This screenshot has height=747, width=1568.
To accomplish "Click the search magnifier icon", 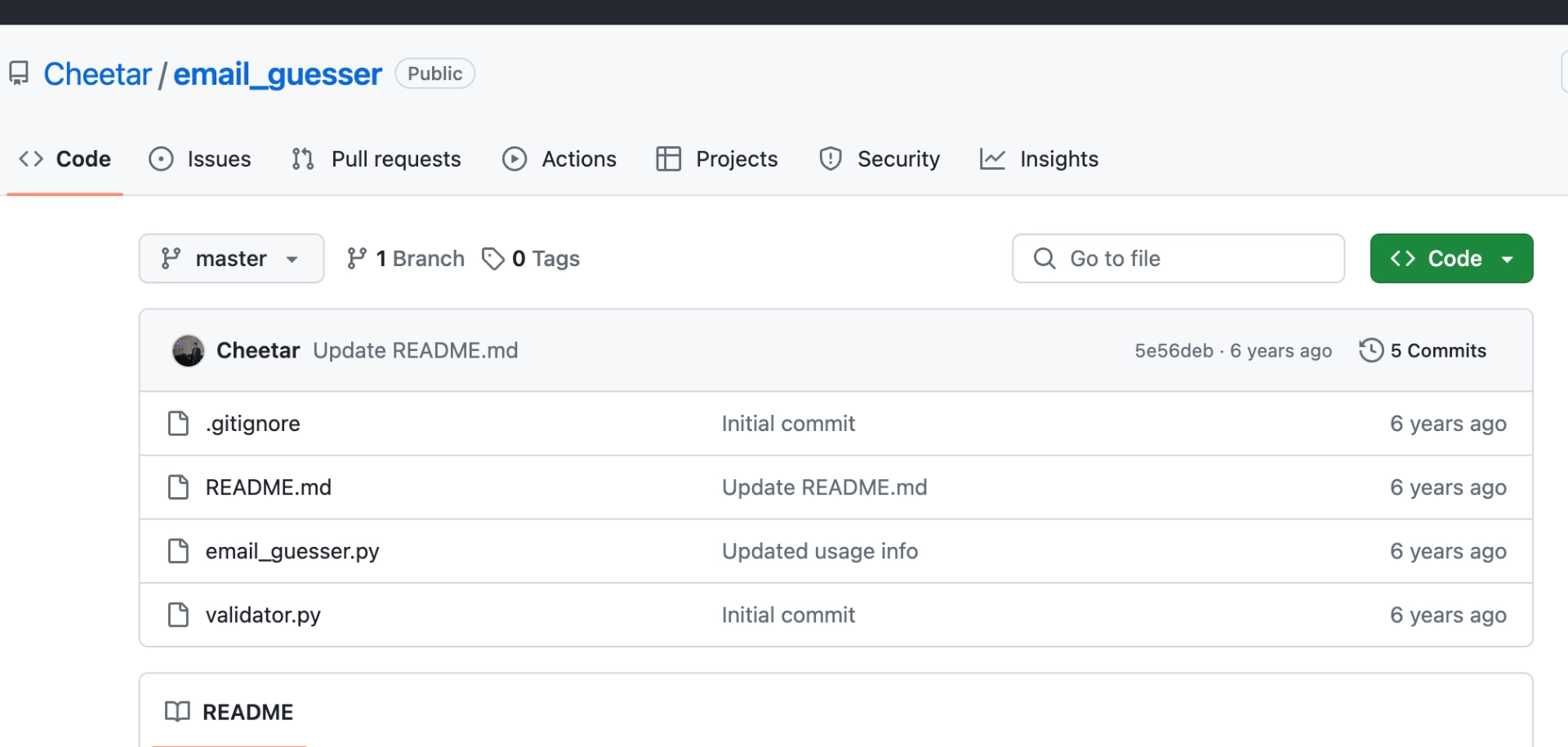I will point(1045,259).
